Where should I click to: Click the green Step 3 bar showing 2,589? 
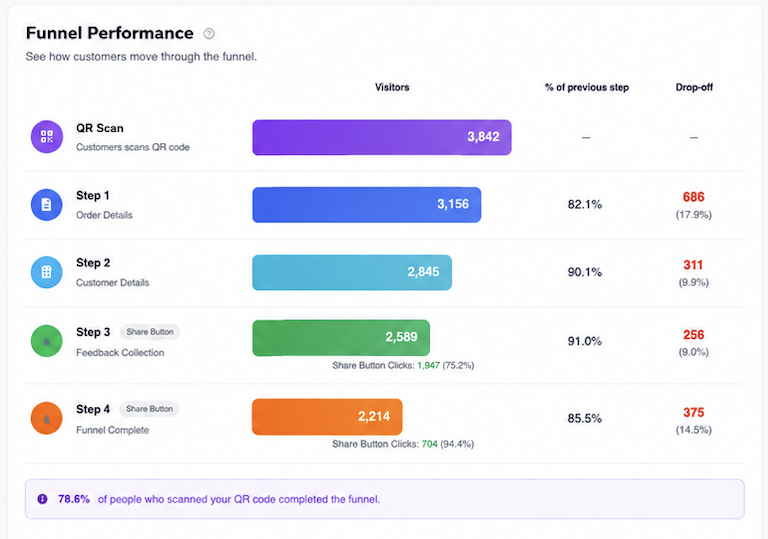tap(341, 338)
